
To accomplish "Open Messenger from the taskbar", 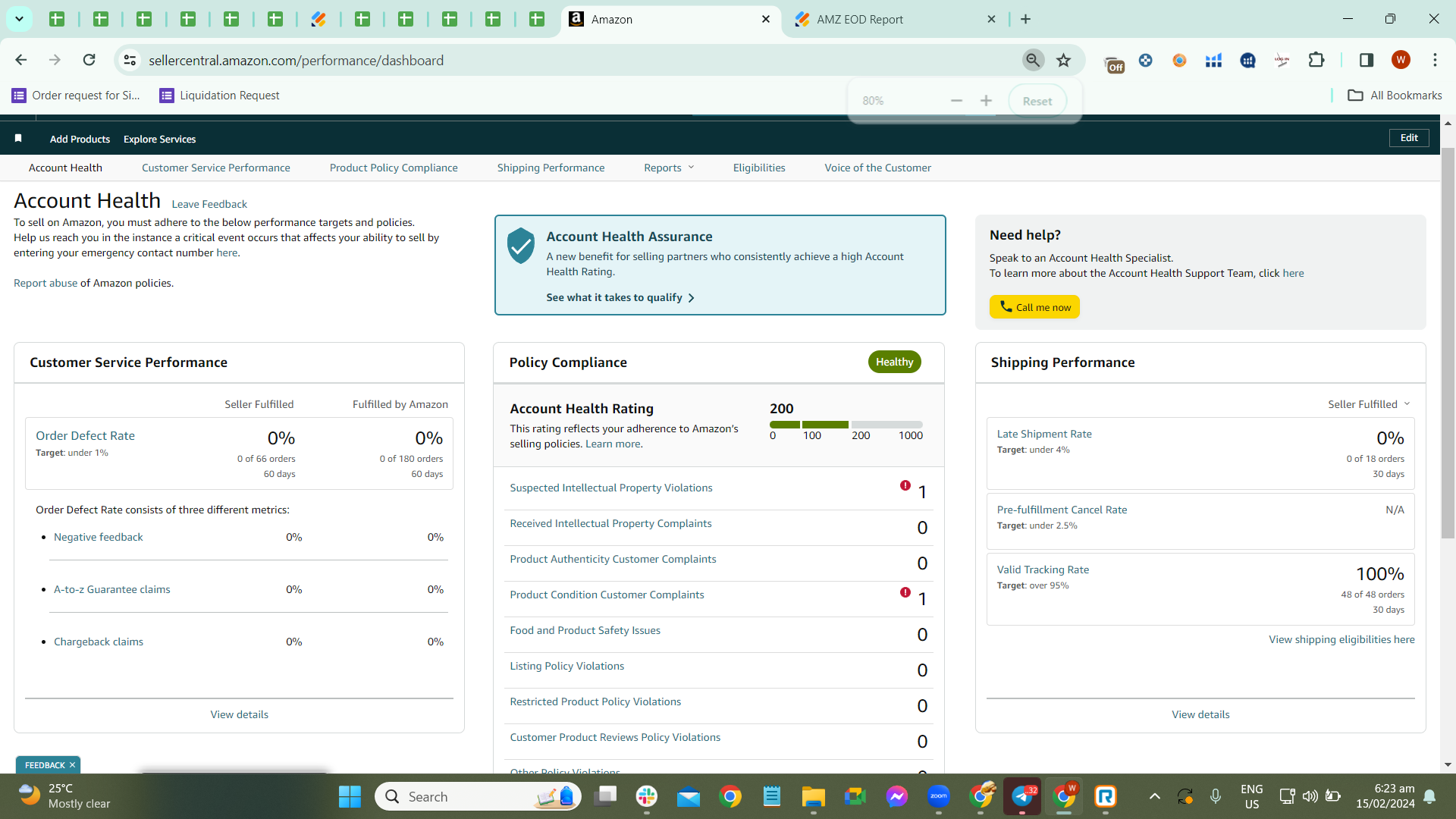I will 896,796.
